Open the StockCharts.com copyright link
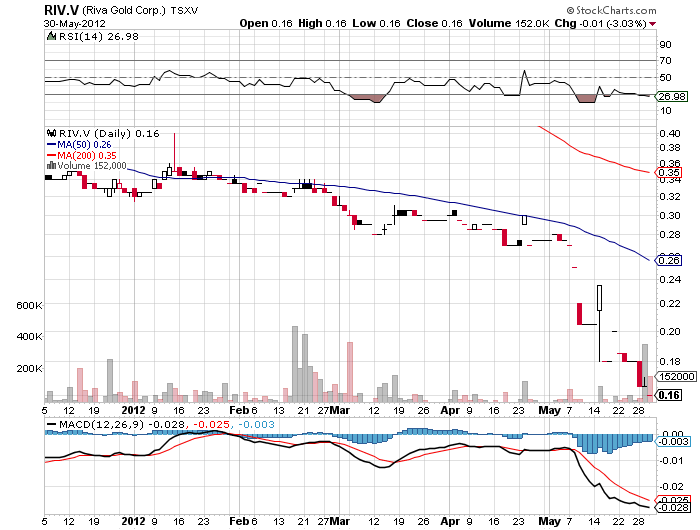This screenshot has width=700, height=530. click(x=611, y=10)
